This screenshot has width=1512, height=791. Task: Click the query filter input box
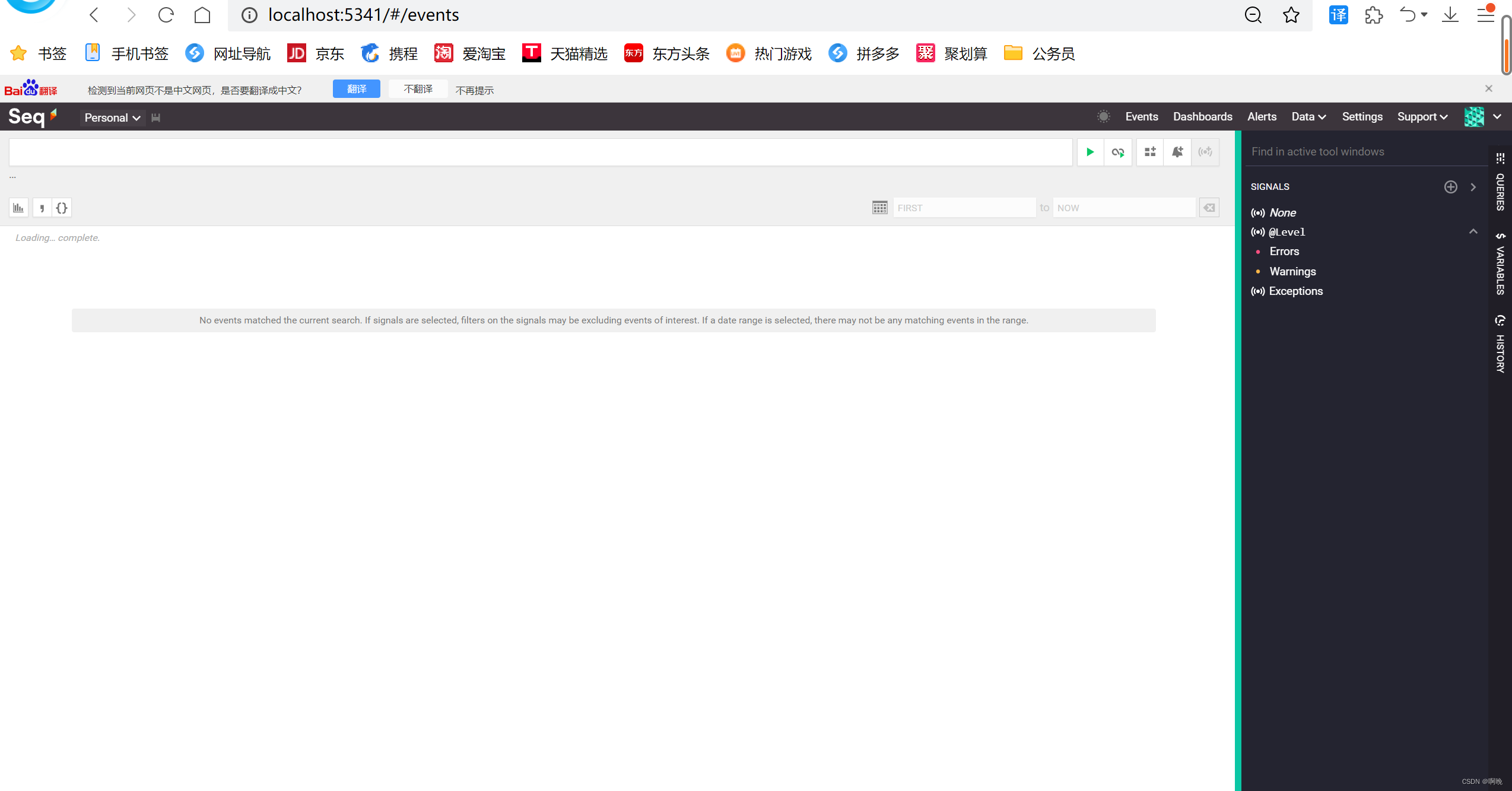[540, 153]
